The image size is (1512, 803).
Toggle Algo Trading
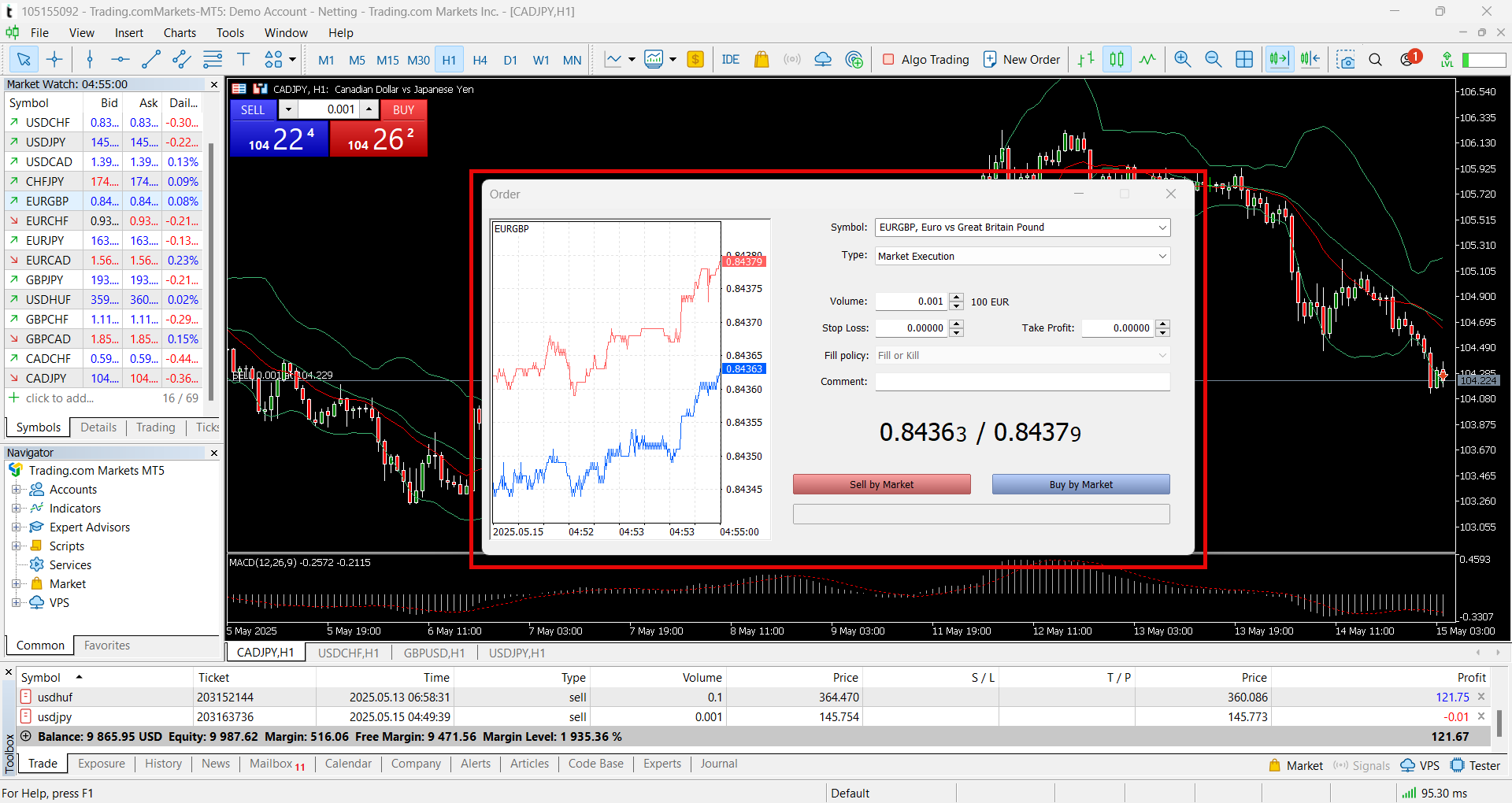(x=926, y=59)
